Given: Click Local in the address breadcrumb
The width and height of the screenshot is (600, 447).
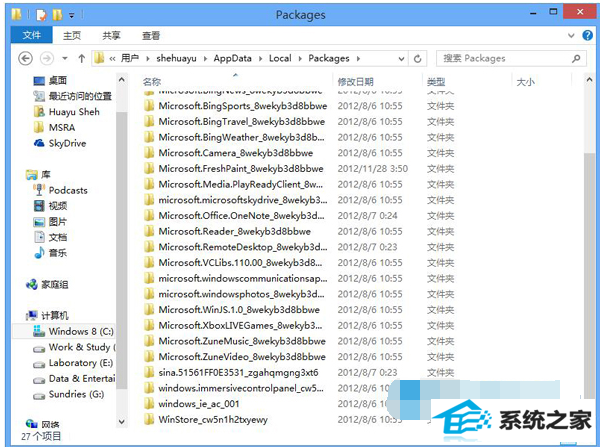Looking at the screenshot, I should [280, 59].
